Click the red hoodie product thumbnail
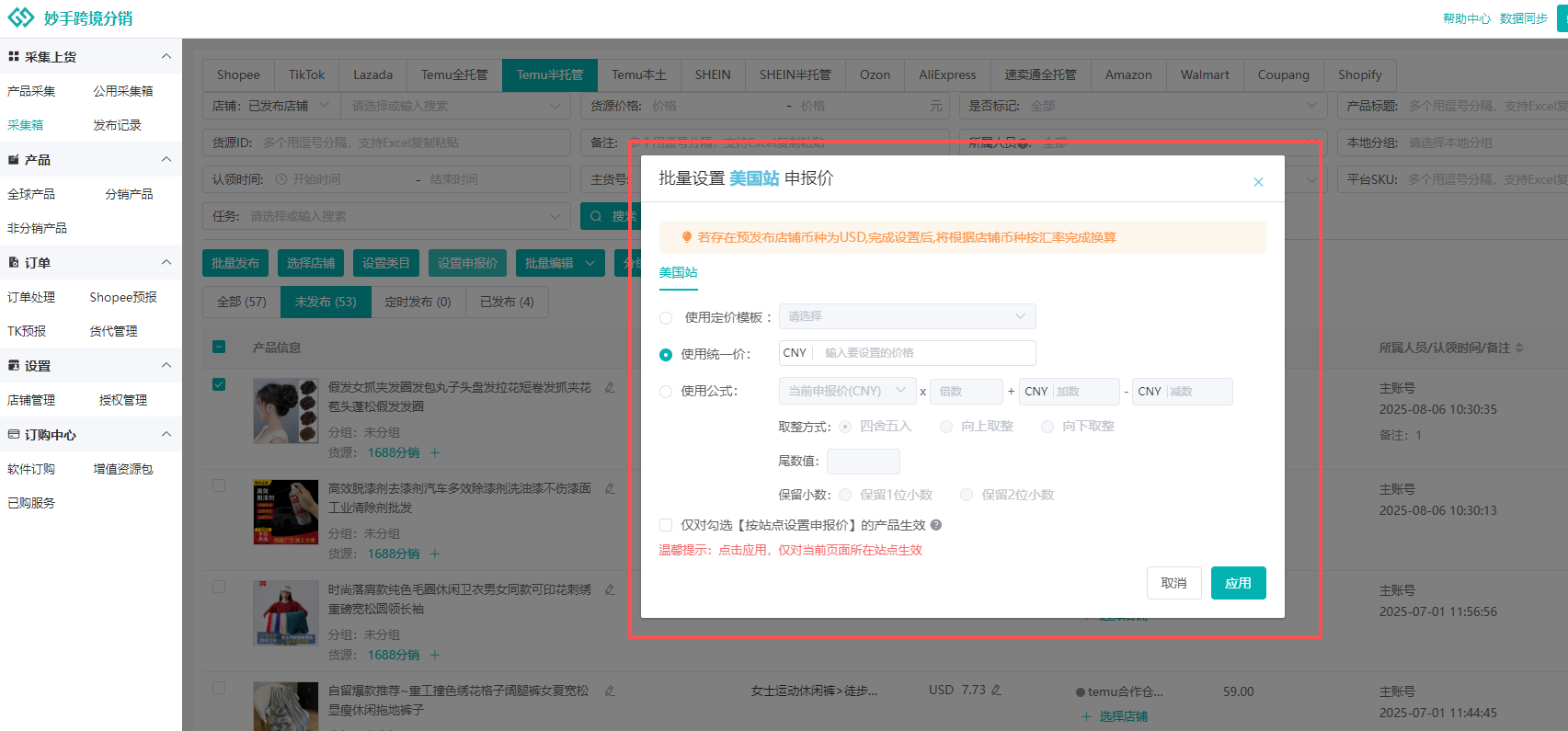 tap(286, 612)
